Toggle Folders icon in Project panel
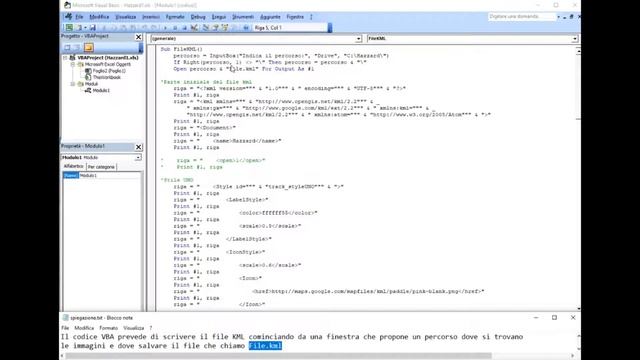 point(89,48)
